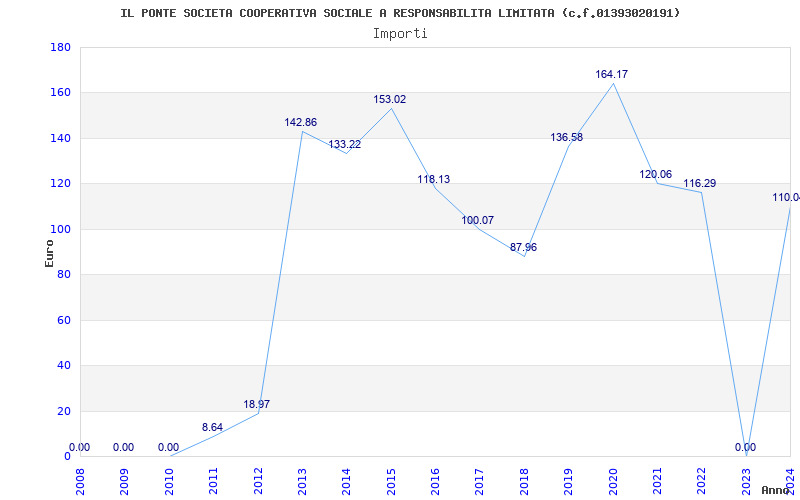Click data label 100.07 for 2017
Image resolution: width=800 pixels, height=500 pixels.
(x=478, y=220)
